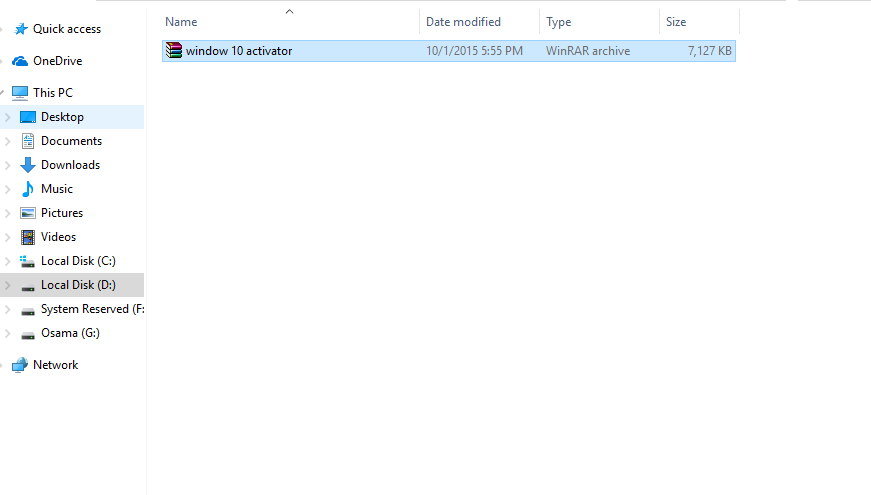The image size is (871, 495).
Task: Select Local Disk (C:) label
Action: (x=78, y=261)
